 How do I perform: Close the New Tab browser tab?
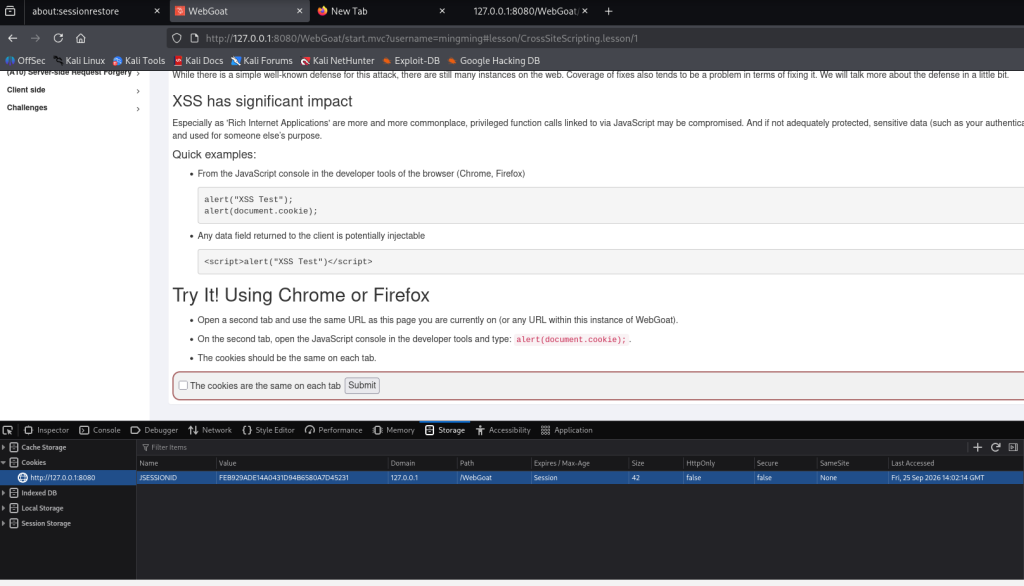pos(442,11)
